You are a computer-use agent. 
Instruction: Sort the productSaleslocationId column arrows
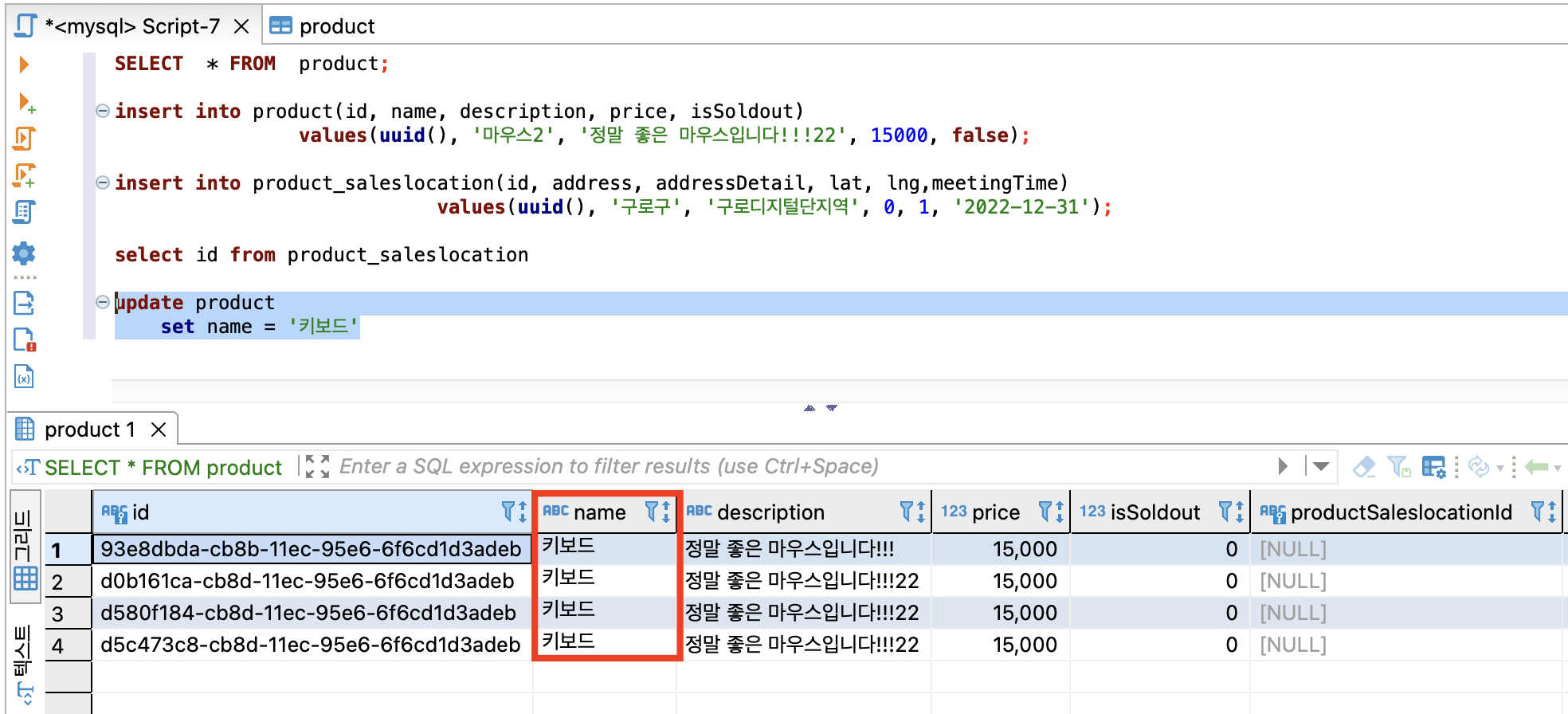coord(1552,512)
